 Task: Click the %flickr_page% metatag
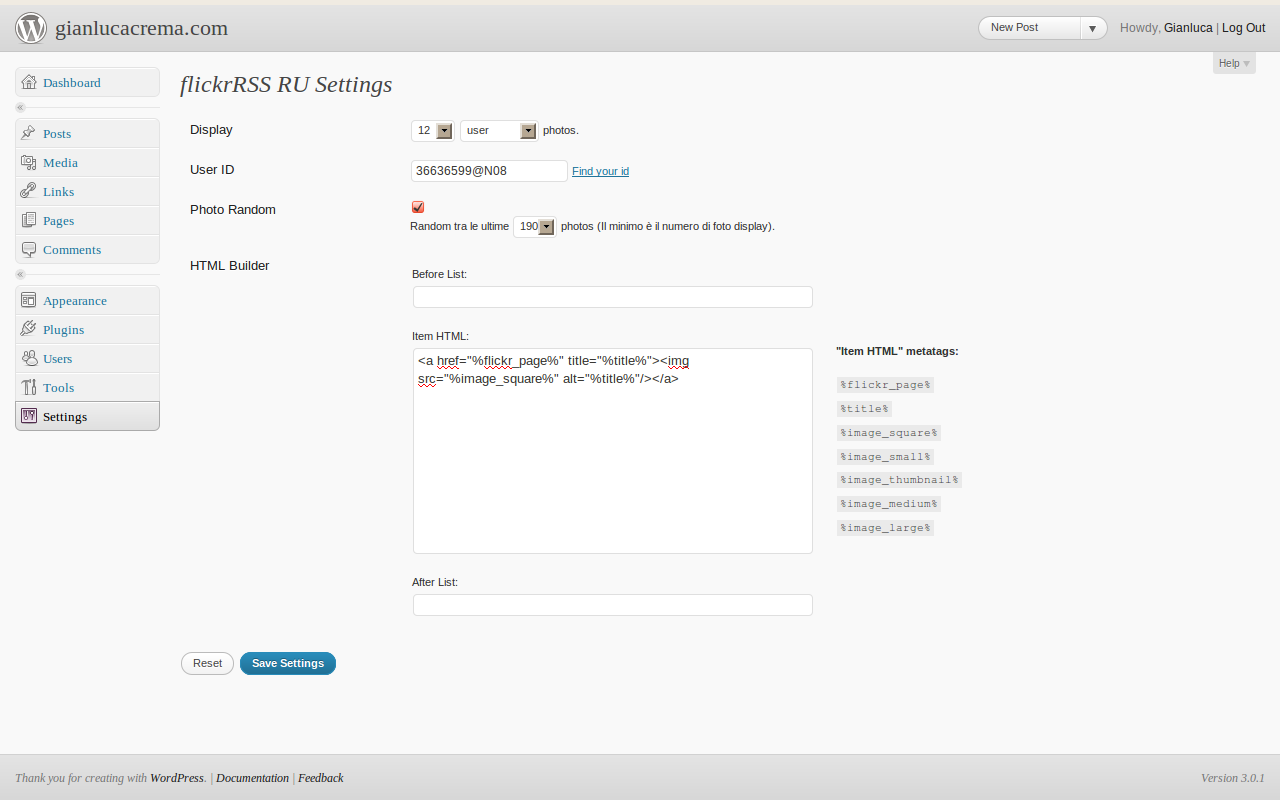tap(885, 385)
